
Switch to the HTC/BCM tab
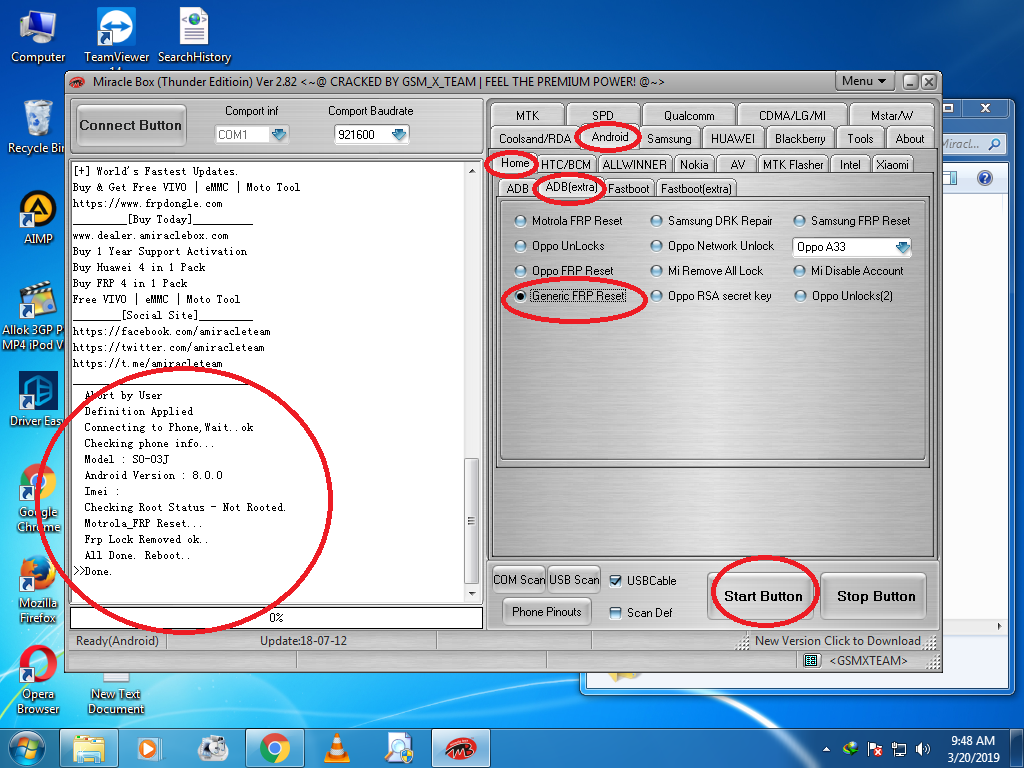click(566, 165)
